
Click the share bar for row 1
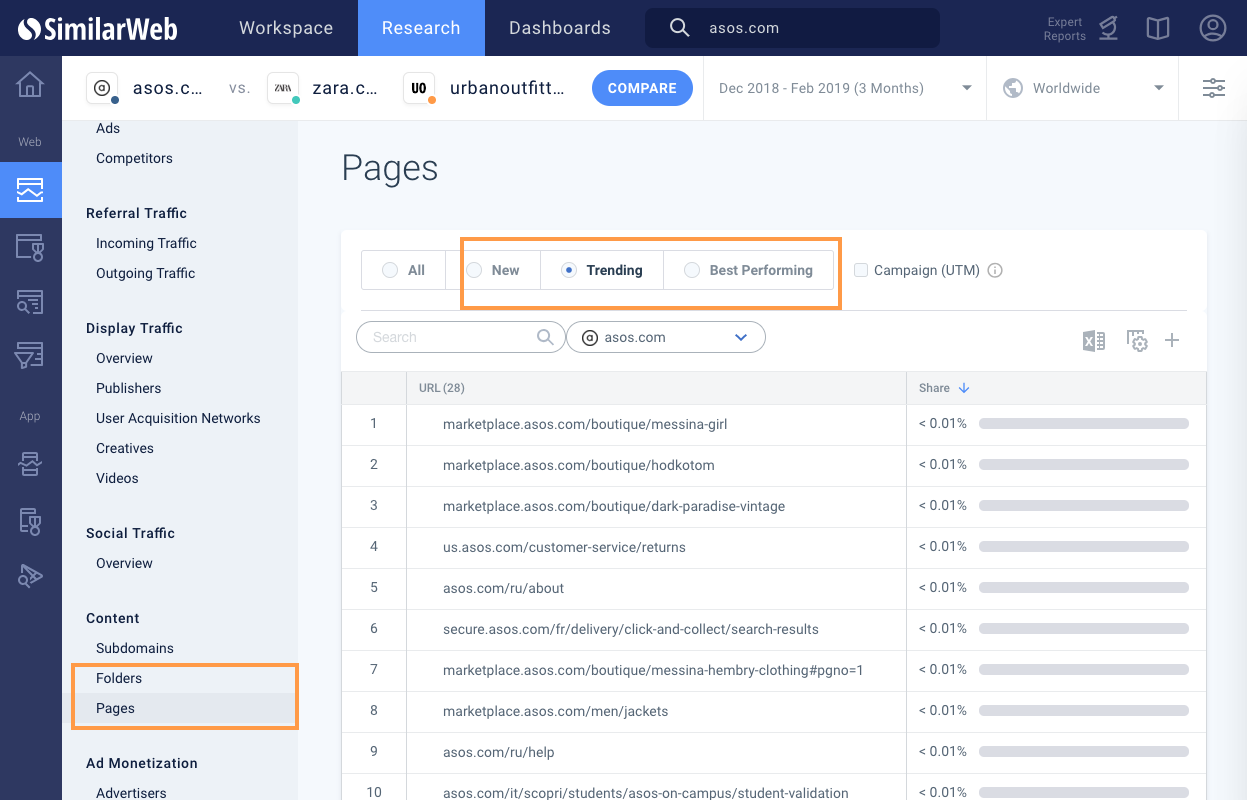1084,424
